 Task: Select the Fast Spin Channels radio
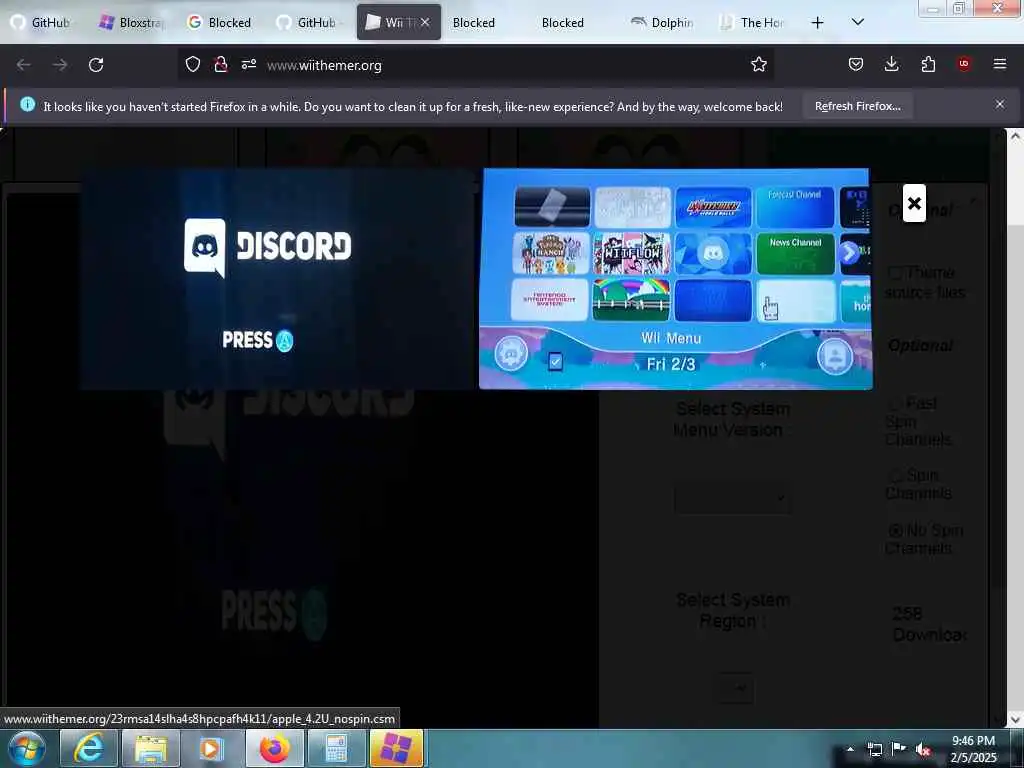click(x=896, y=403)
